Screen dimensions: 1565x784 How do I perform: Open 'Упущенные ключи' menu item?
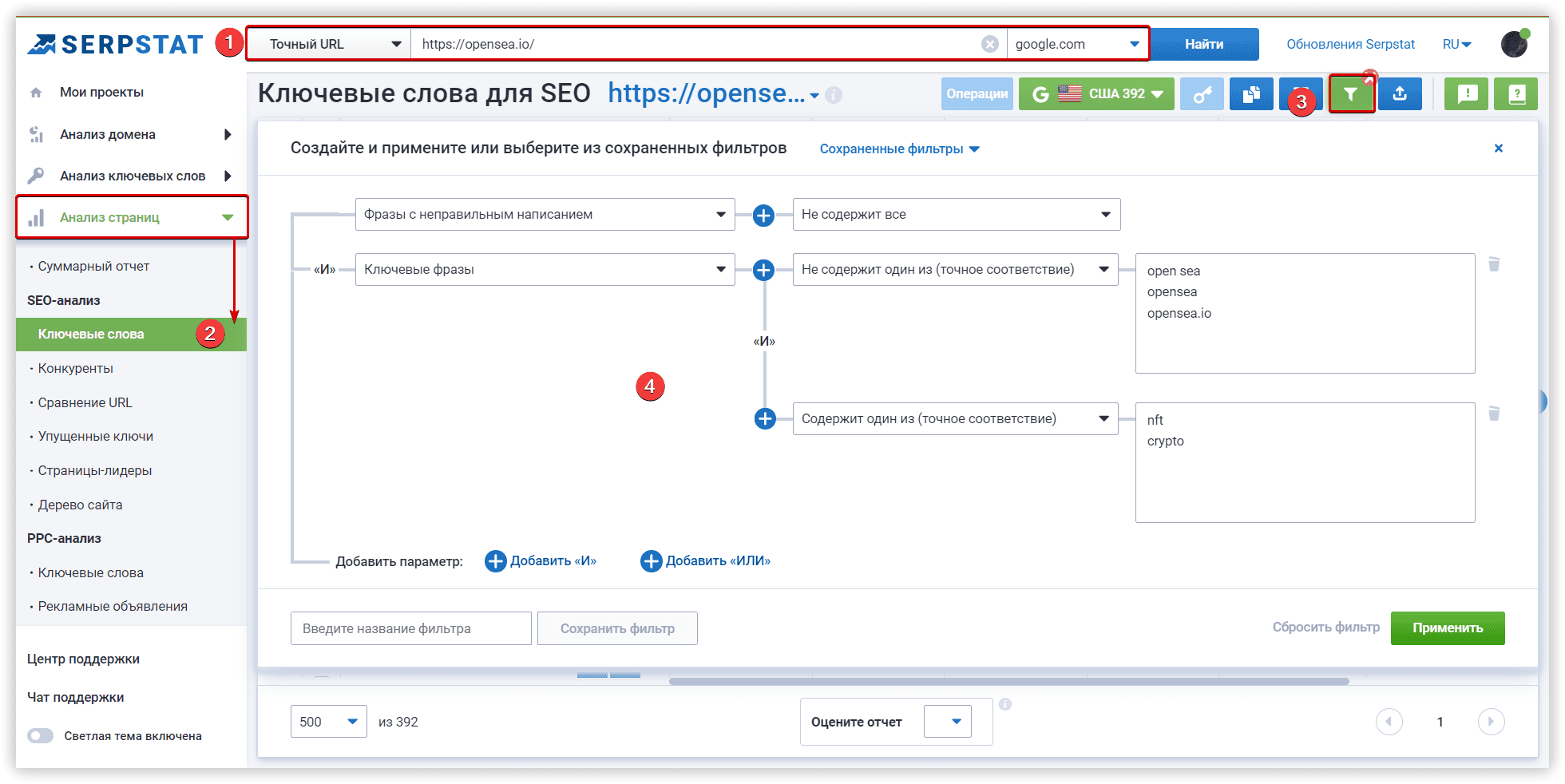(x=96, y=437)
